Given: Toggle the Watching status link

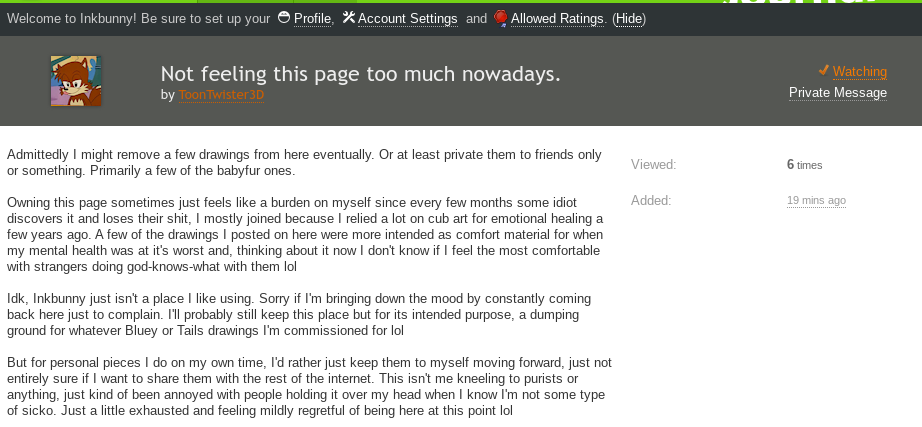Looking at the screenshot, I should pos(859,71).
